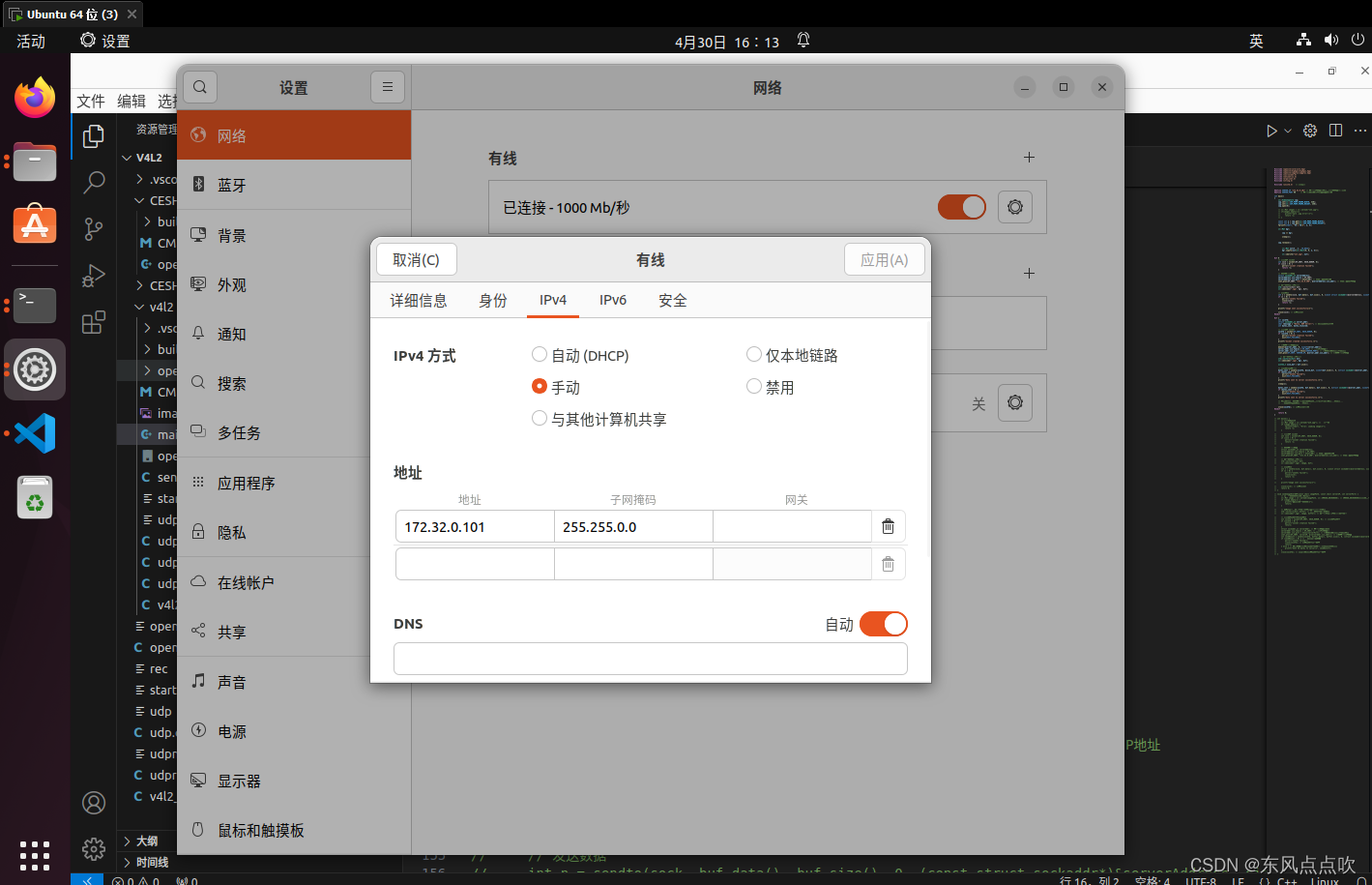Open VS Code Extensions icon

[94, 322]
